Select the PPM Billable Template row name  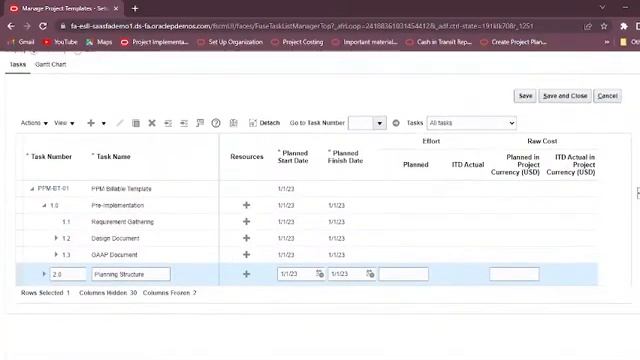121,189
